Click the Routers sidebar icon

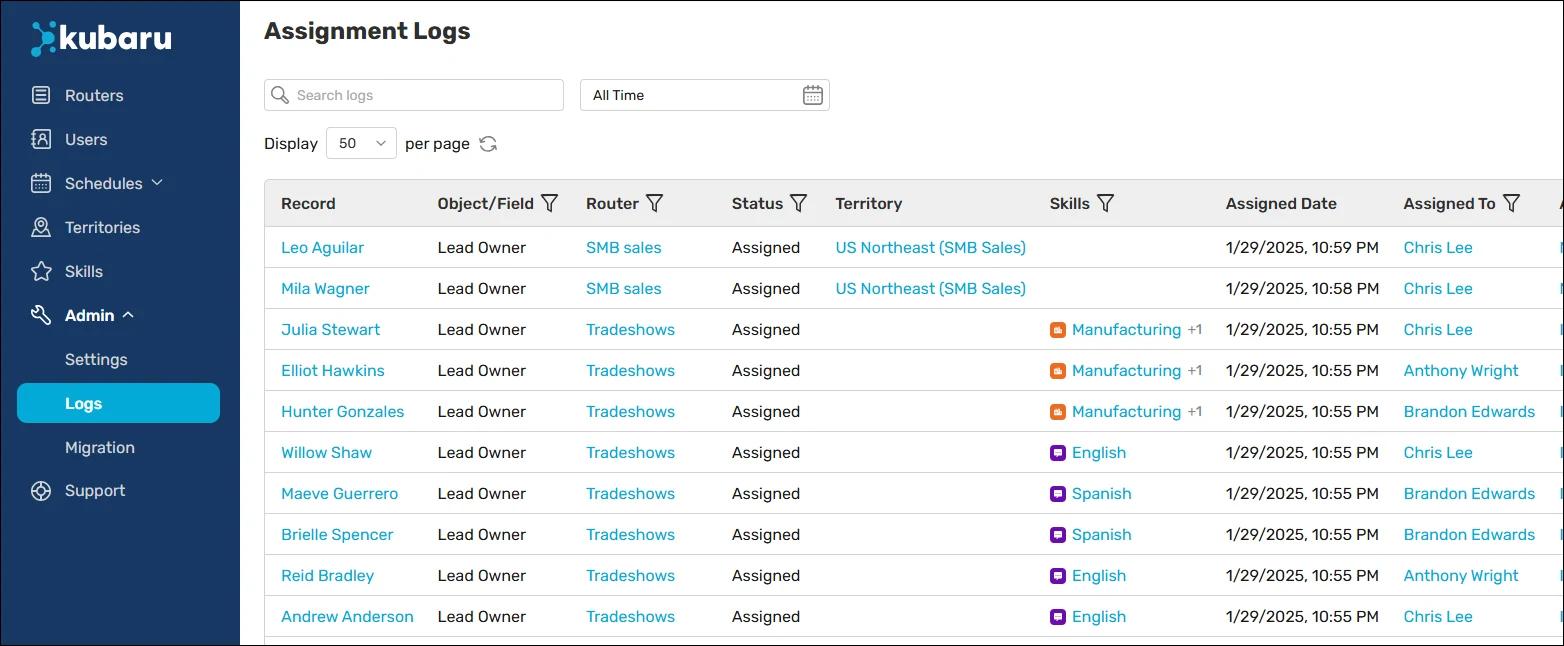pos(41,96)
